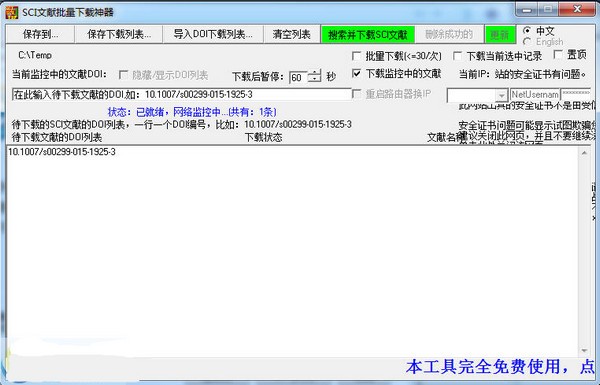Viewport: 600px width, 385px height.
Task: Select DOI row 10.1007/s00299-015-1925-3 in list
Action: coord(62,152)
